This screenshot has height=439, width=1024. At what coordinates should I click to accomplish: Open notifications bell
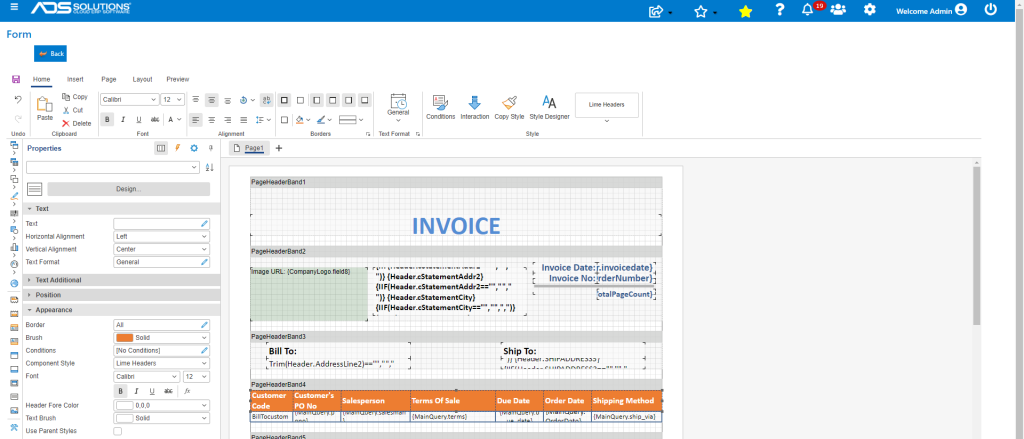pyautogui.click(x=808, y=10)
